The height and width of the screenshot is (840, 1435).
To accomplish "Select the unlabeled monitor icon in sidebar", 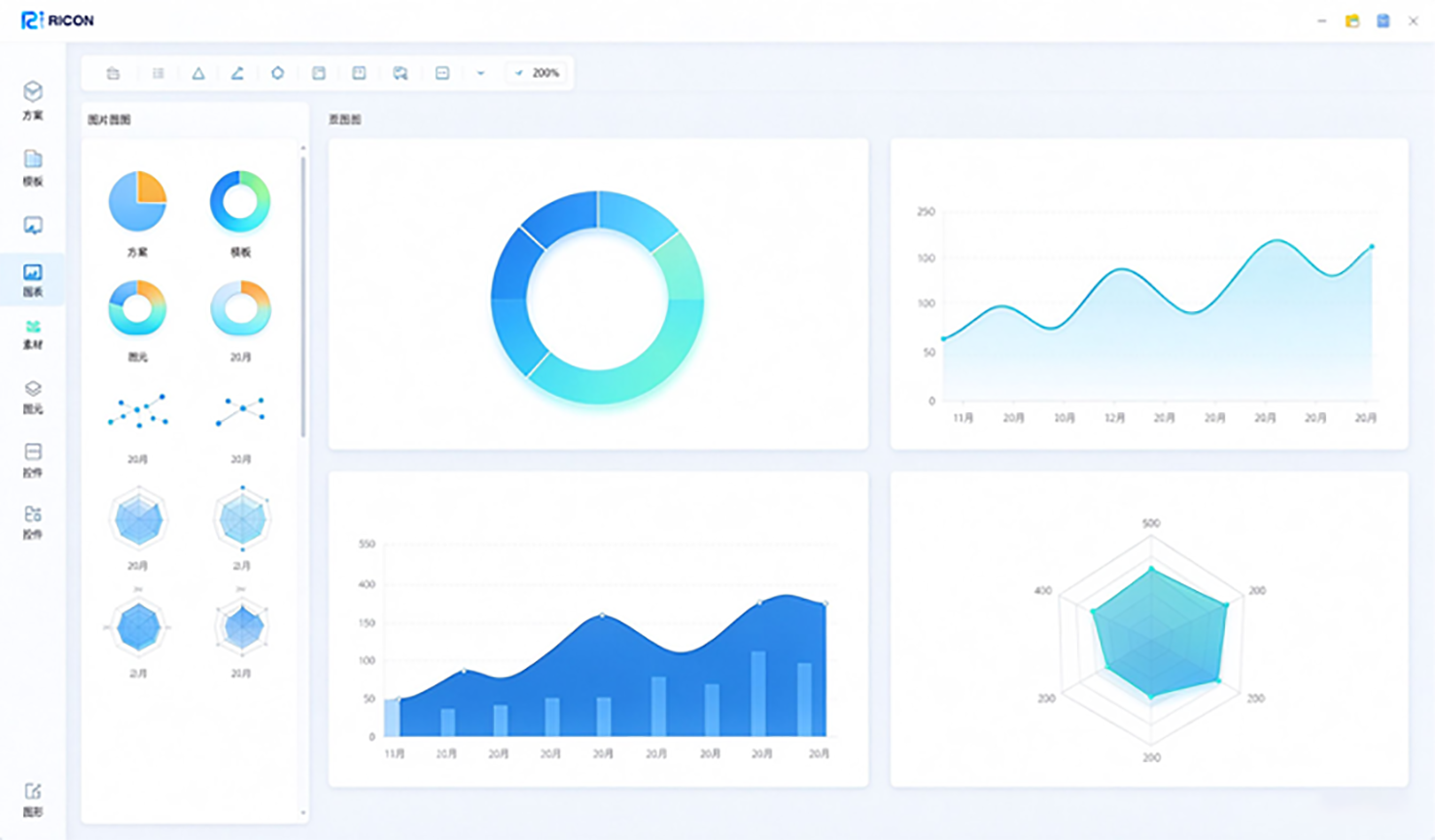I will pos(33,226).
